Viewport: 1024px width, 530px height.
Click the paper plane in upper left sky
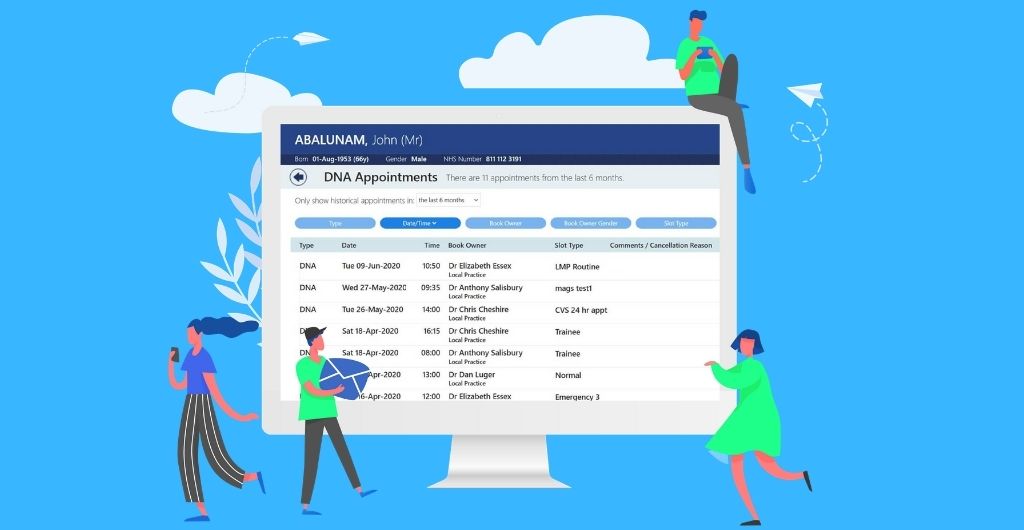point(312,40)
